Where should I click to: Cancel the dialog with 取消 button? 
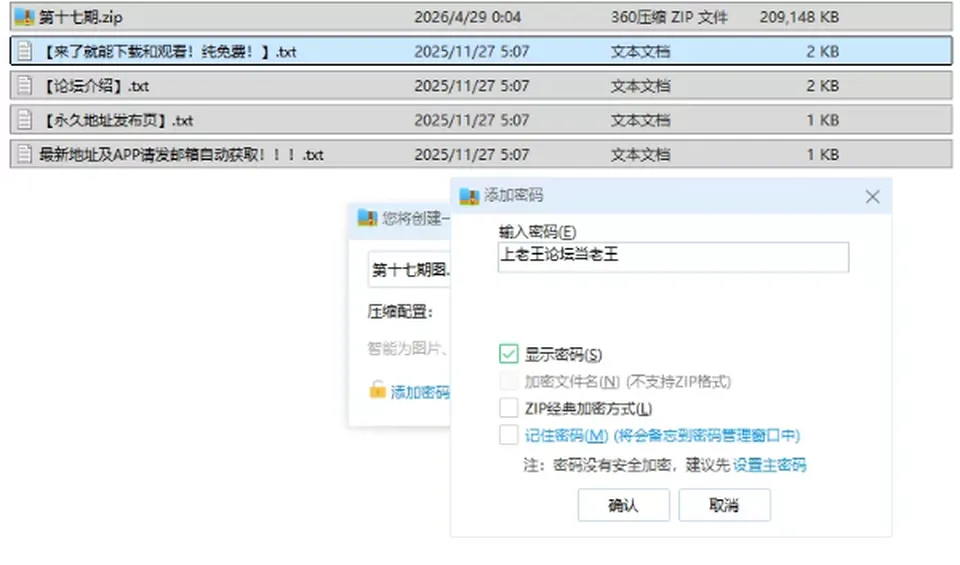724,505
